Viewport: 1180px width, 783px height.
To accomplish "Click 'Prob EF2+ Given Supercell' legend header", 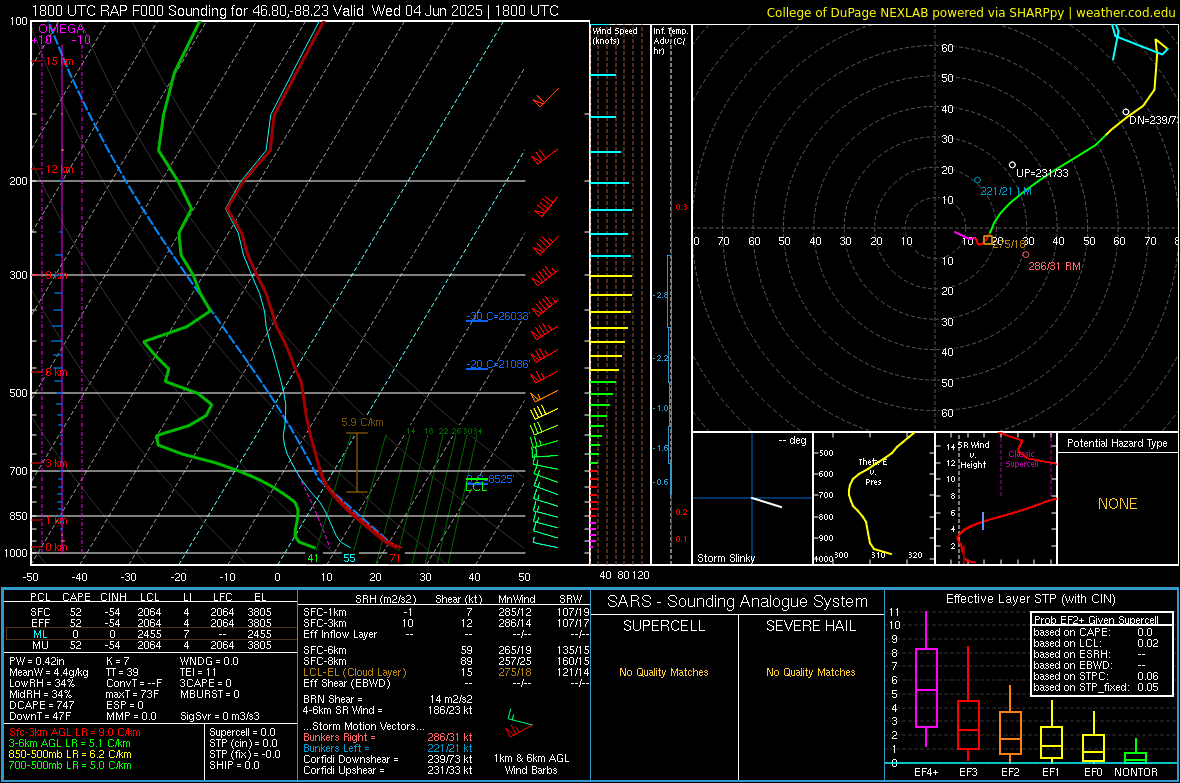I will tap(1096, 620).
